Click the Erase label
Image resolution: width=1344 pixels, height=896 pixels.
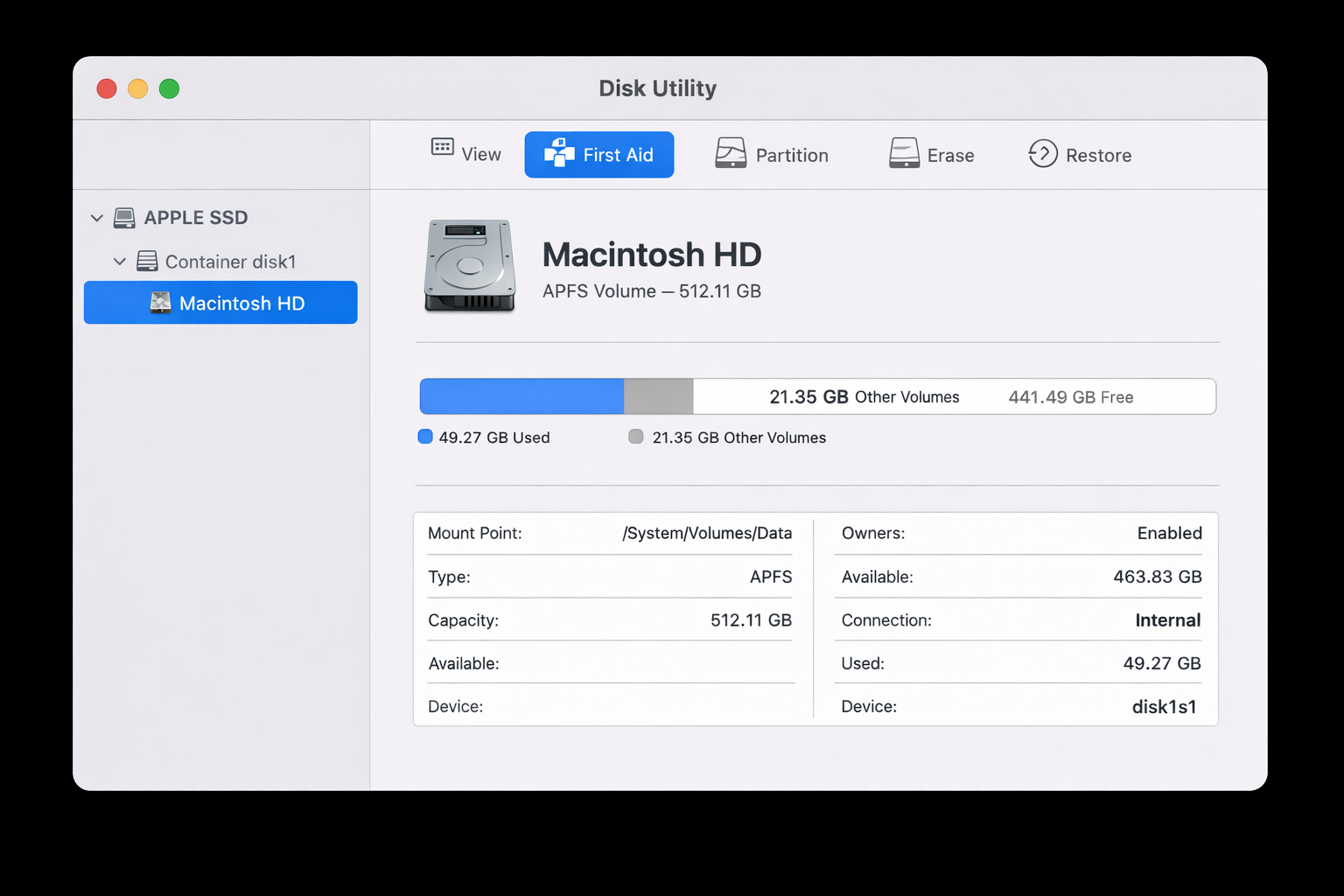tap(950, 156)
